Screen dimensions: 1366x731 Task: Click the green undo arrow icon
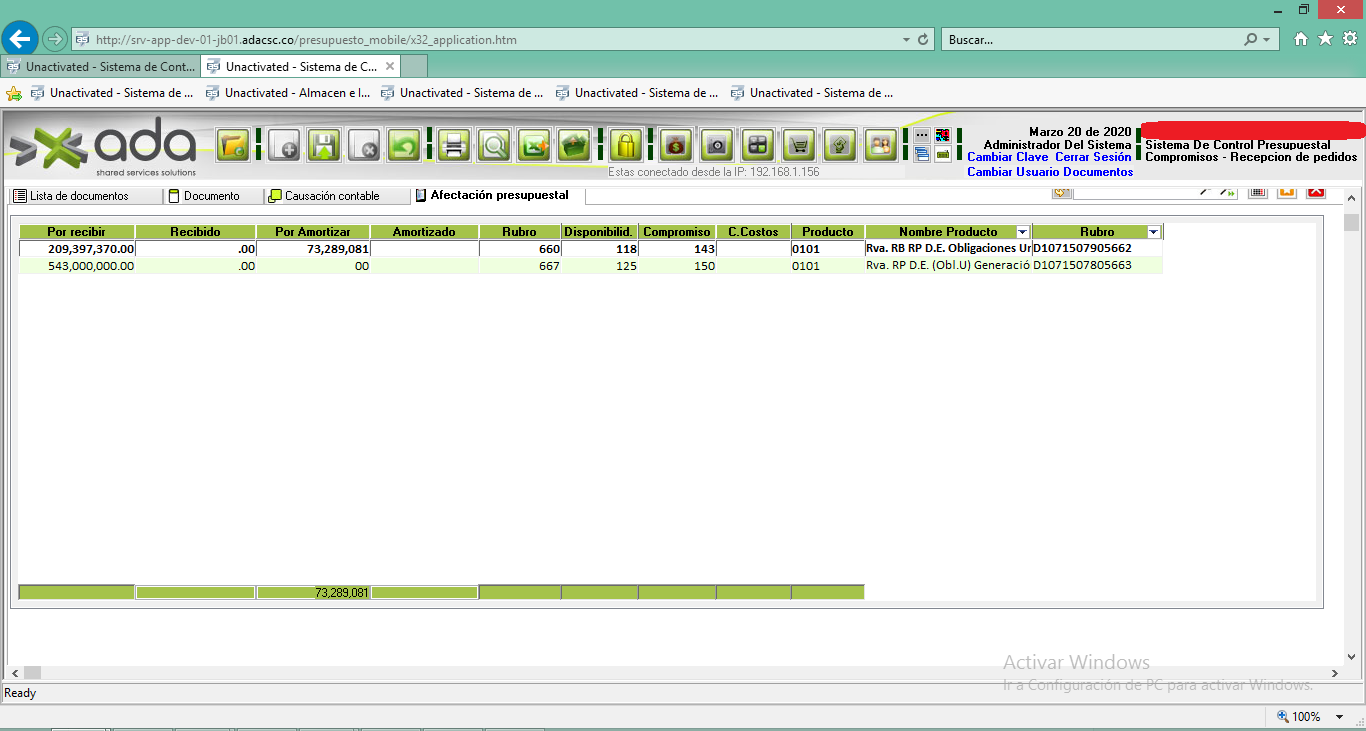403,146
